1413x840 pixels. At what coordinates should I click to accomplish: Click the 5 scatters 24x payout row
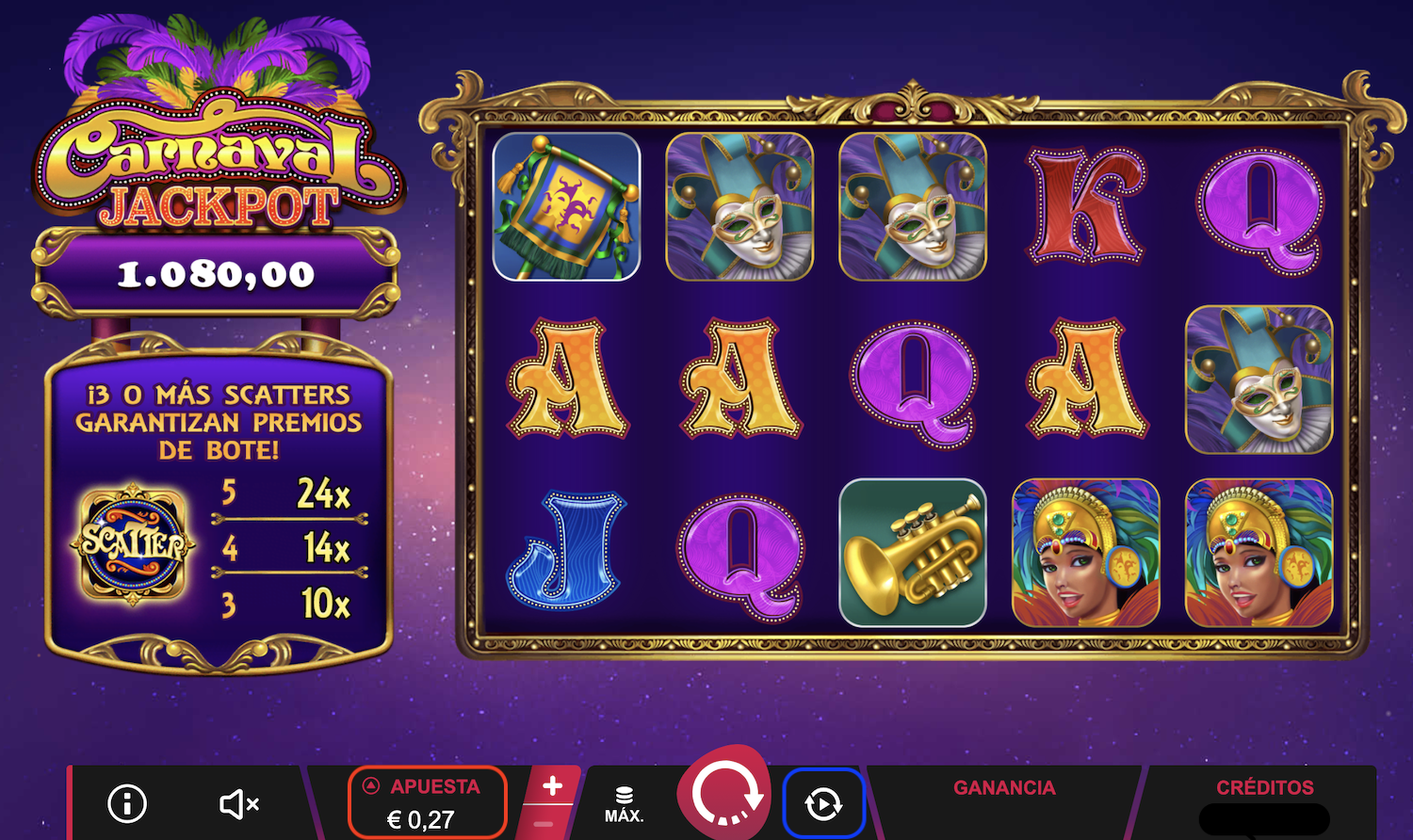click(x=287, y=493)
